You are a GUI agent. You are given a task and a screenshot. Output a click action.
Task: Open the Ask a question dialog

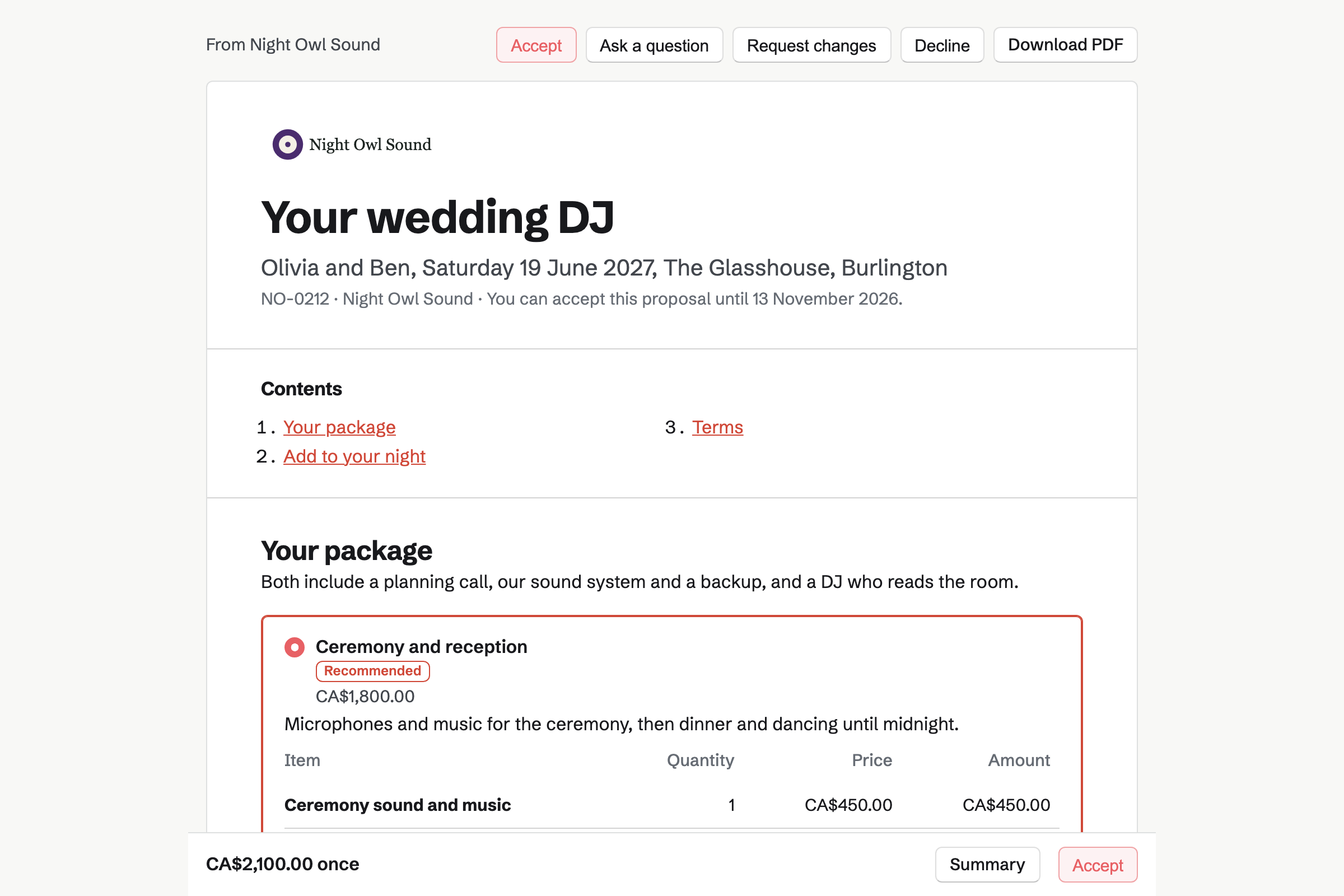[x=654, y=45]
